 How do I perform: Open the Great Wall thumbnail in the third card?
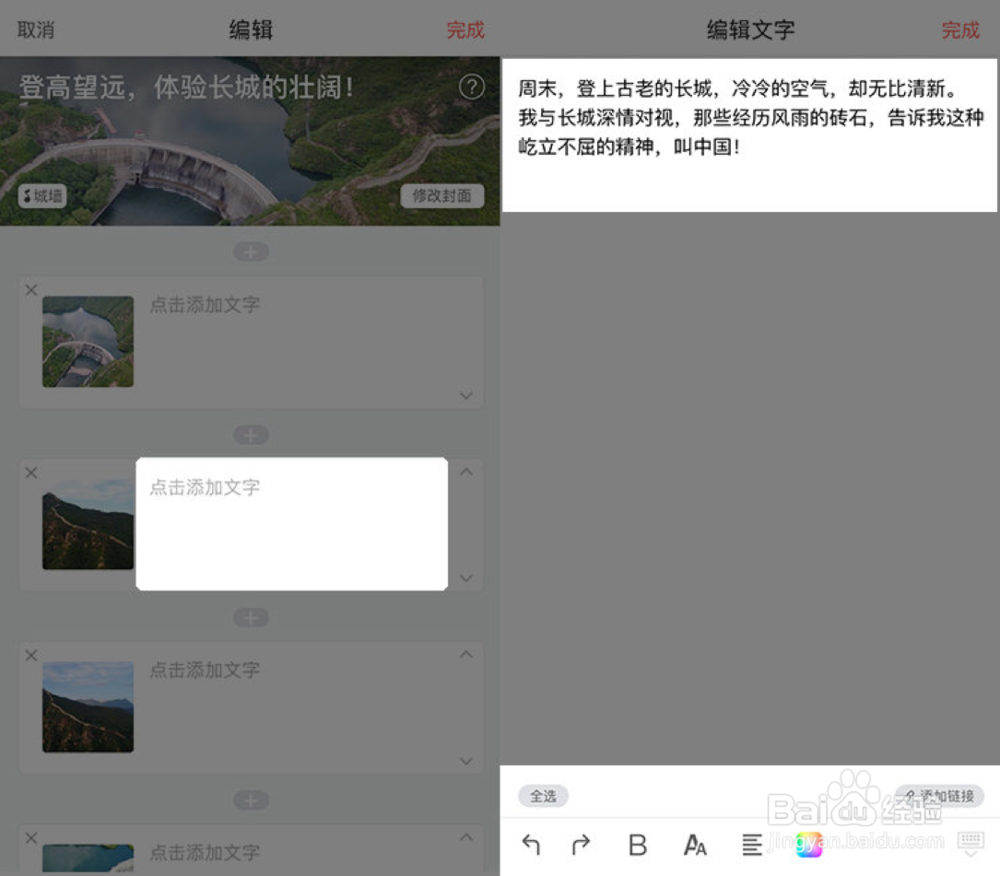tap(88, 707)
